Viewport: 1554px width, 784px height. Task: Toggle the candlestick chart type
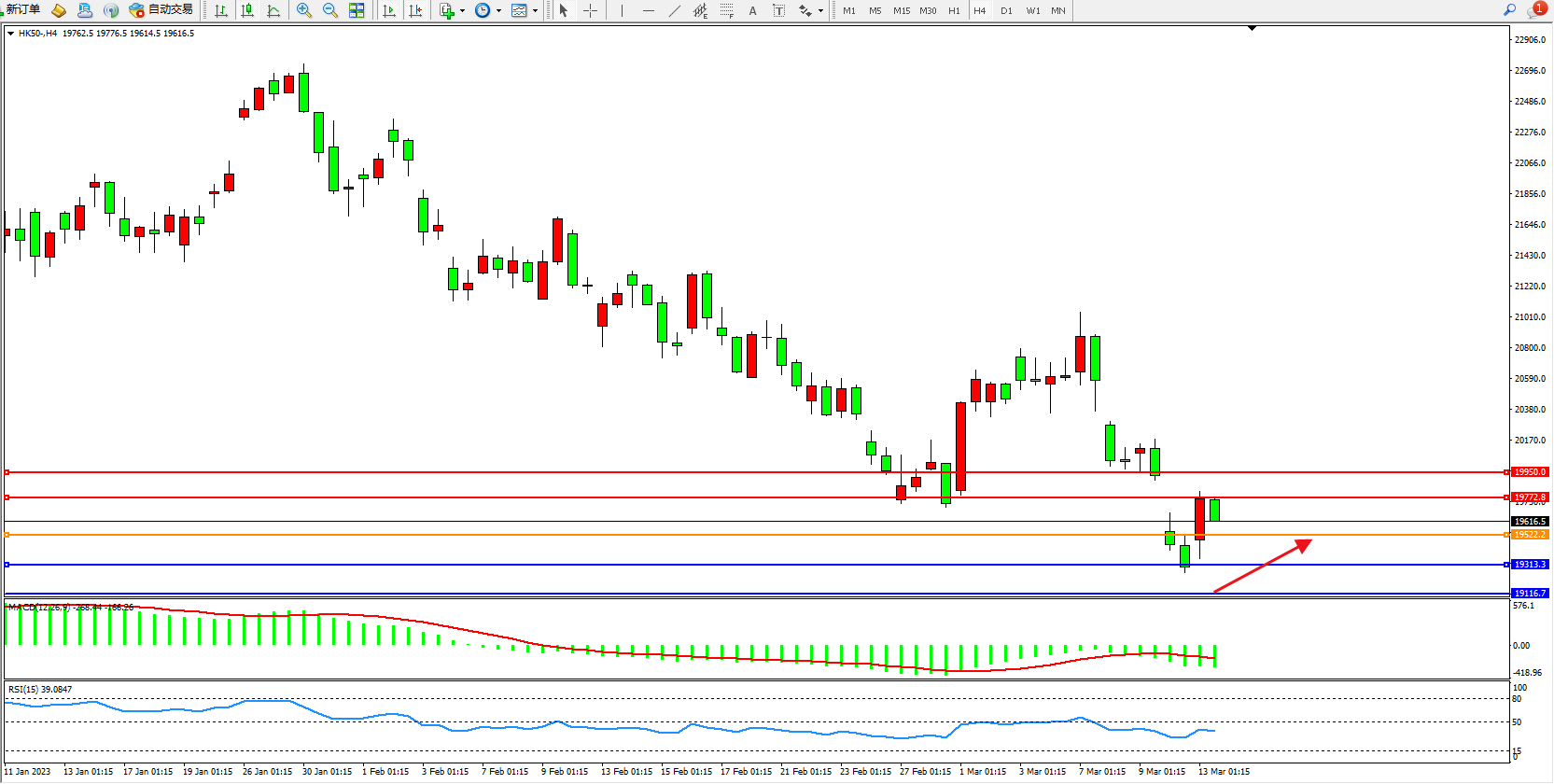pos(247,10)
